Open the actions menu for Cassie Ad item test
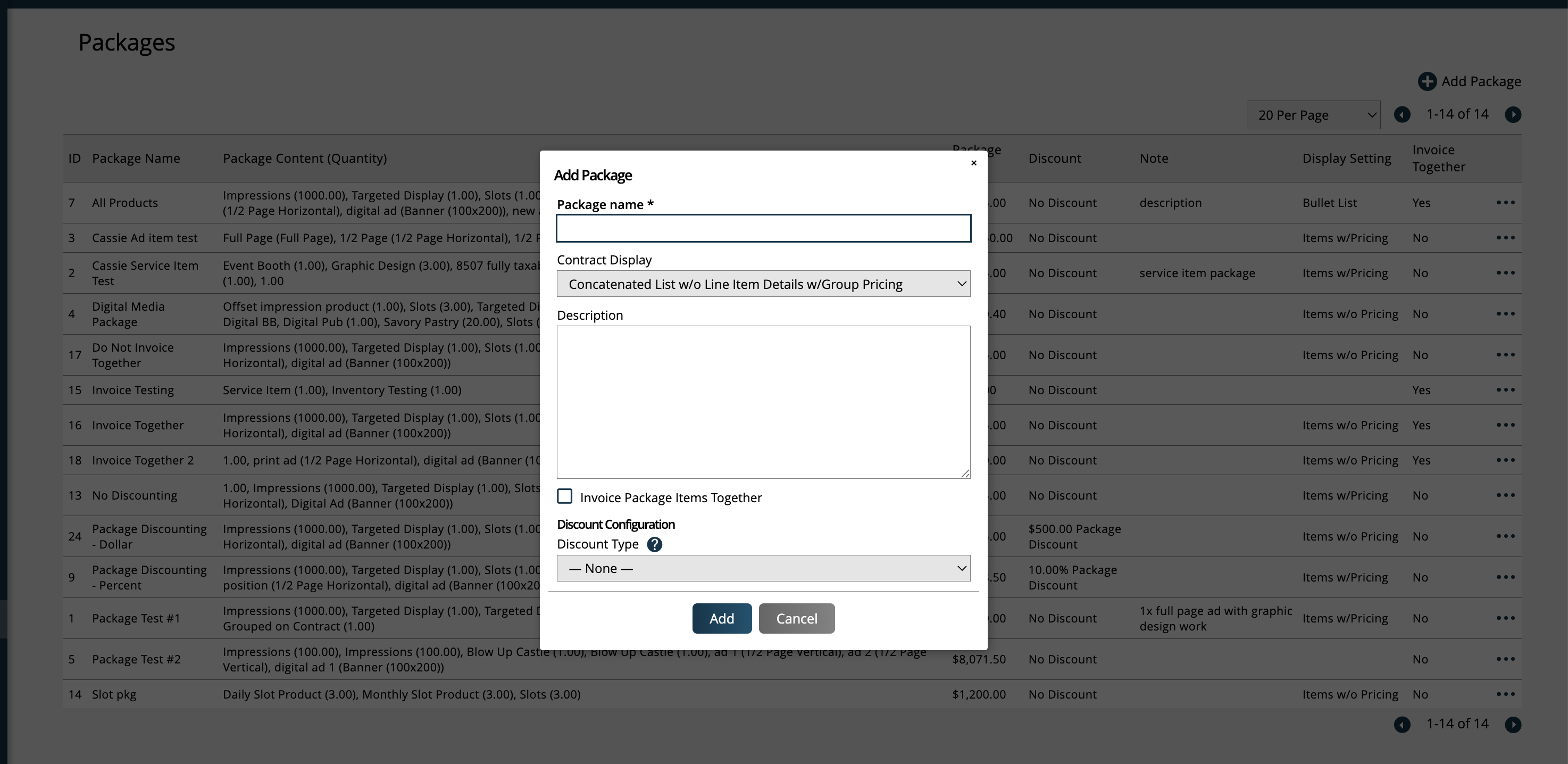The width and height of the screenshot is (1568, 764). tap(1506, 237)
